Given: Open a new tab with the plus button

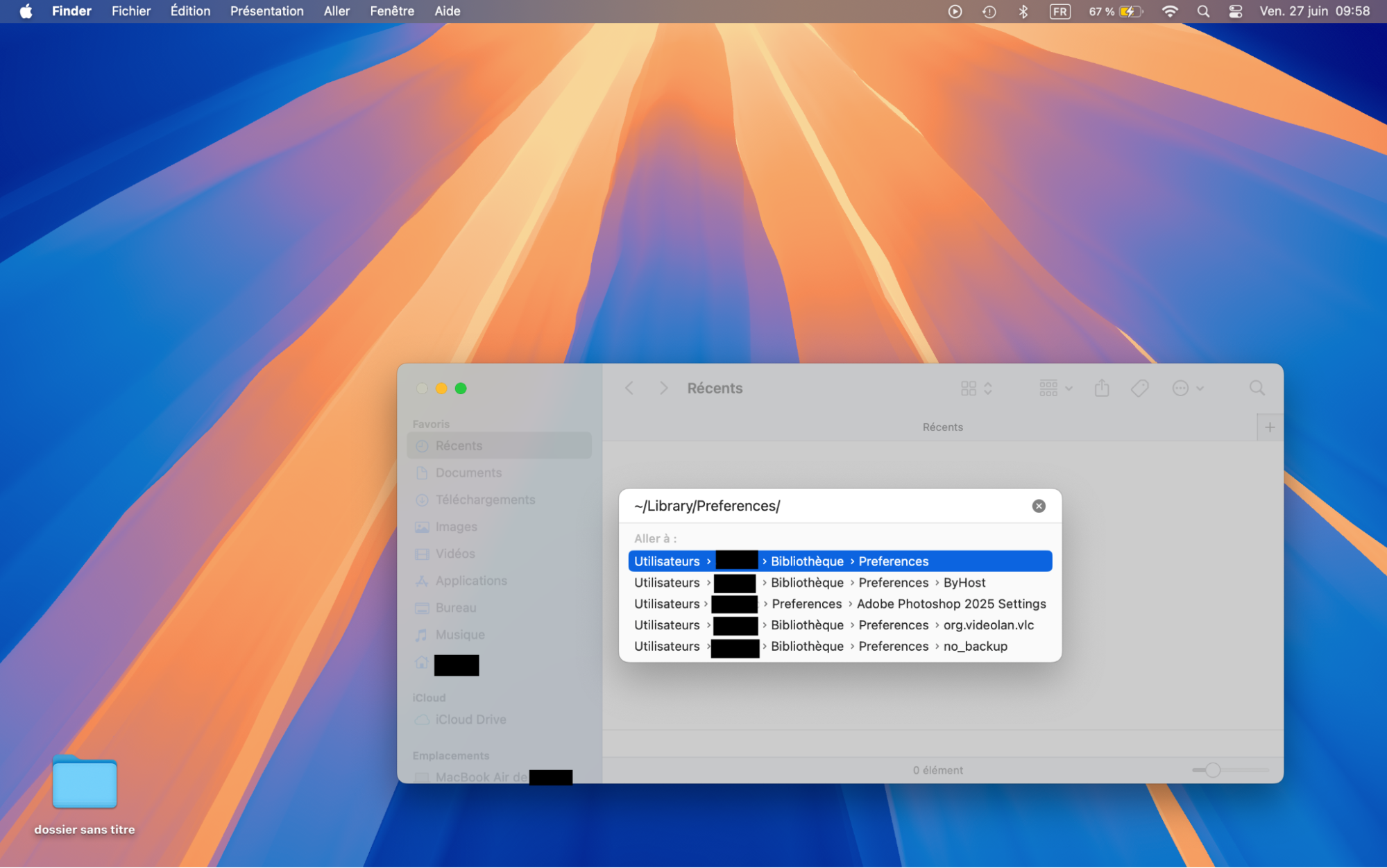Looking at the screenshot, I should click(x=1270, y=427).
